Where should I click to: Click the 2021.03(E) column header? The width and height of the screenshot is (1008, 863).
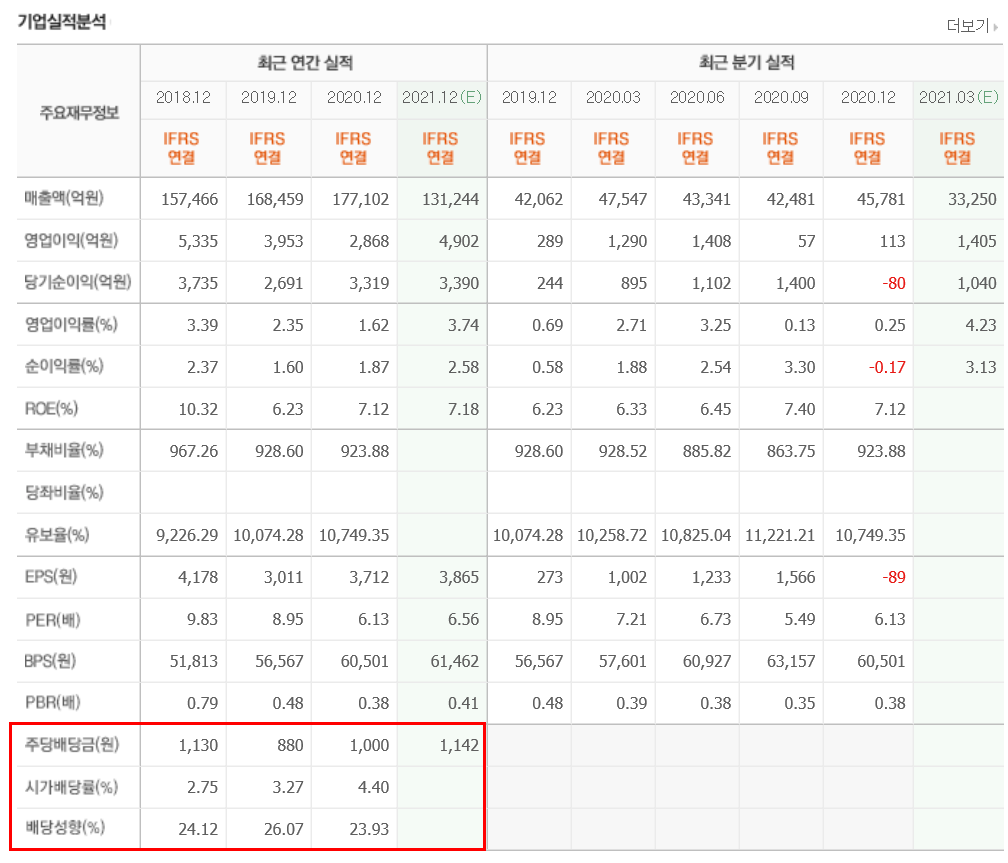(x=958, y=97)
